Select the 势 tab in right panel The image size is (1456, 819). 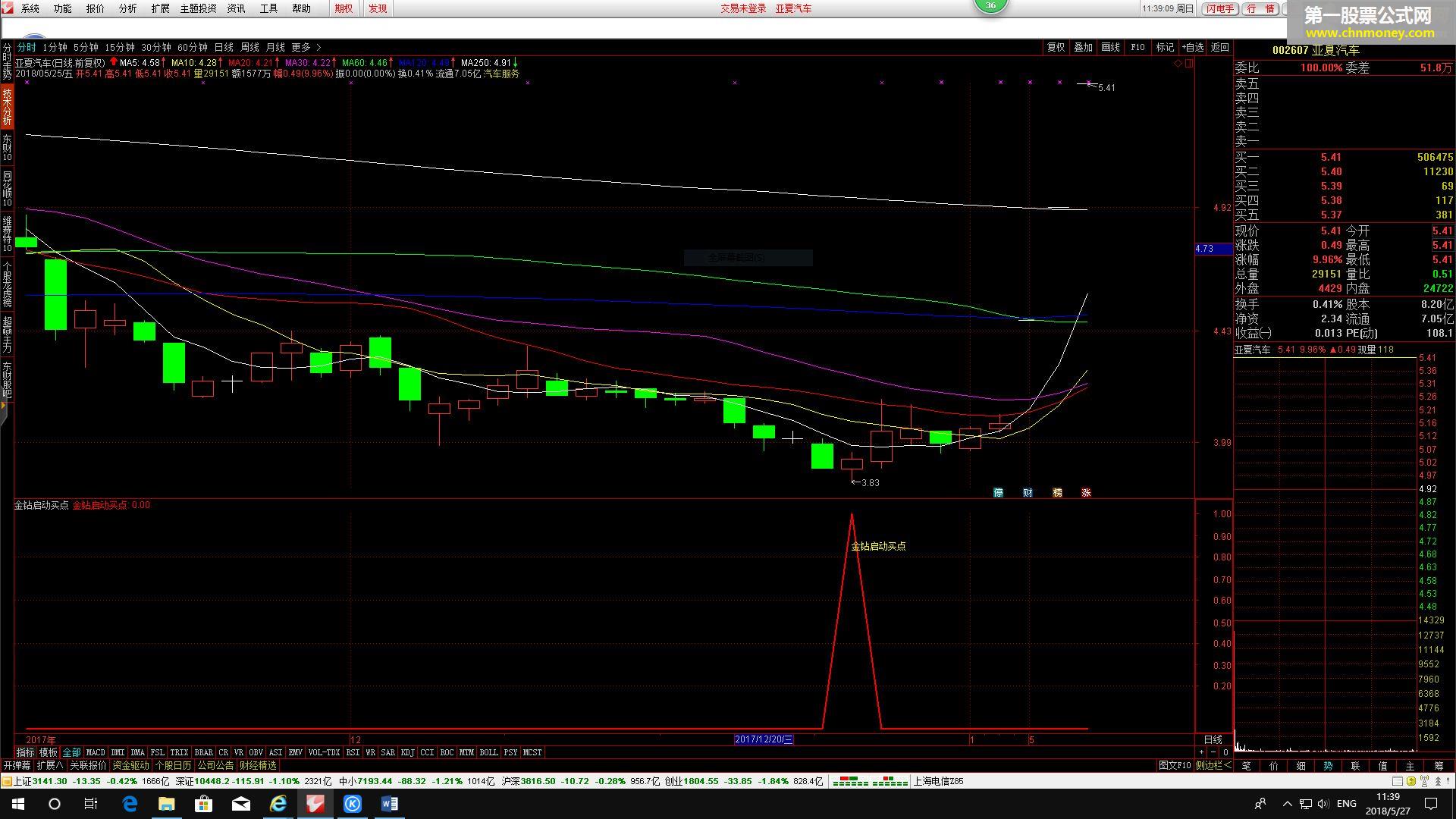pos(1328,766)
